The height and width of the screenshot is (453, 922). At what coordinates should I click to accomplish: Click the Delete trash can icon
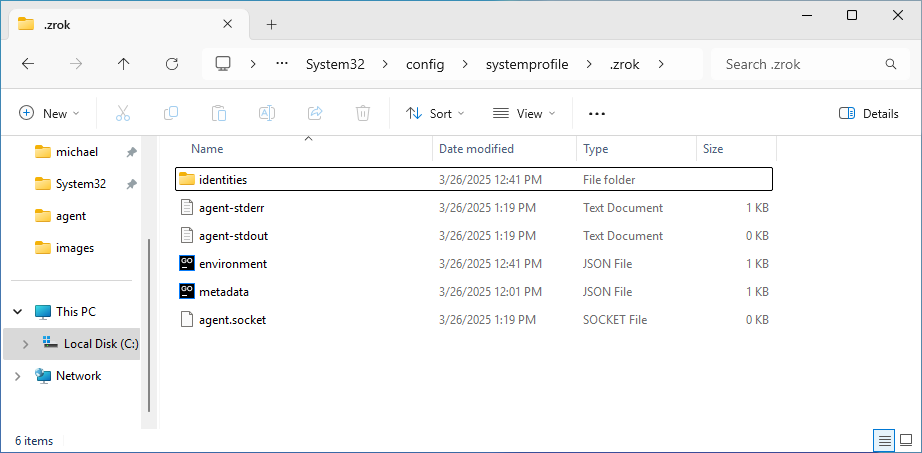[364, 114]
